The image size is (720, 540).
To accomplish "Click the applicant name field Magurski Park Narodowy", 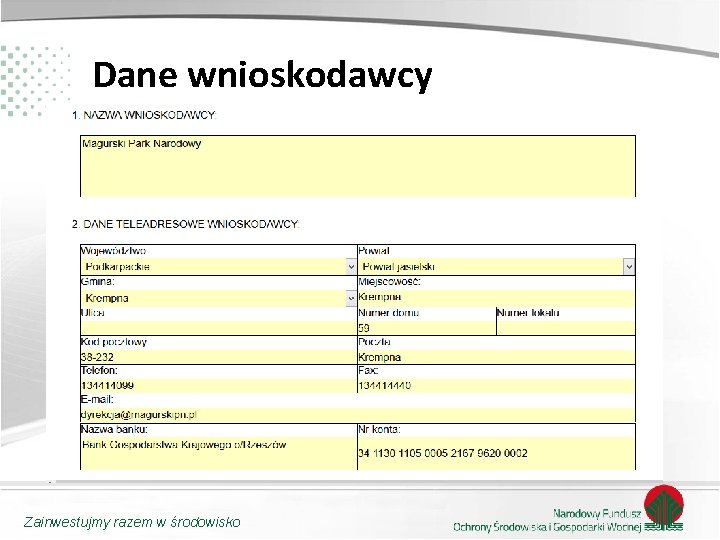I will [358, 166].
